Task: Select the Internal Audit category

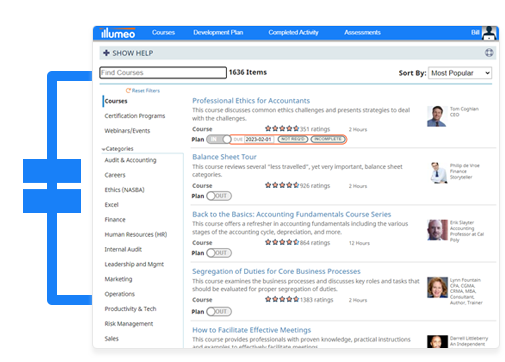Action: [123, 249]
